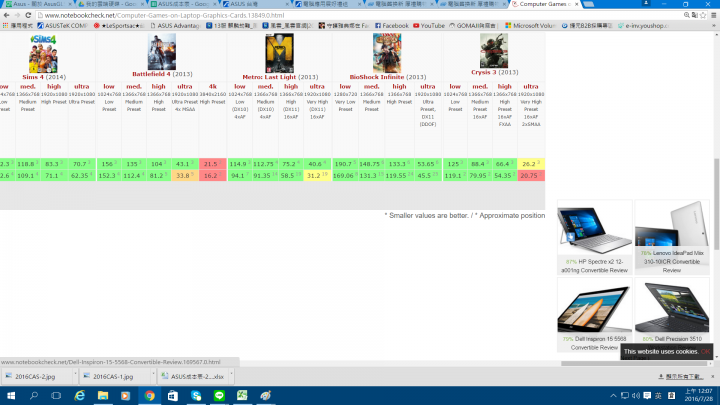Click network icon in system tray
Image resolution: width=720 pixels, height=405 pixels.
coord(624,395)
